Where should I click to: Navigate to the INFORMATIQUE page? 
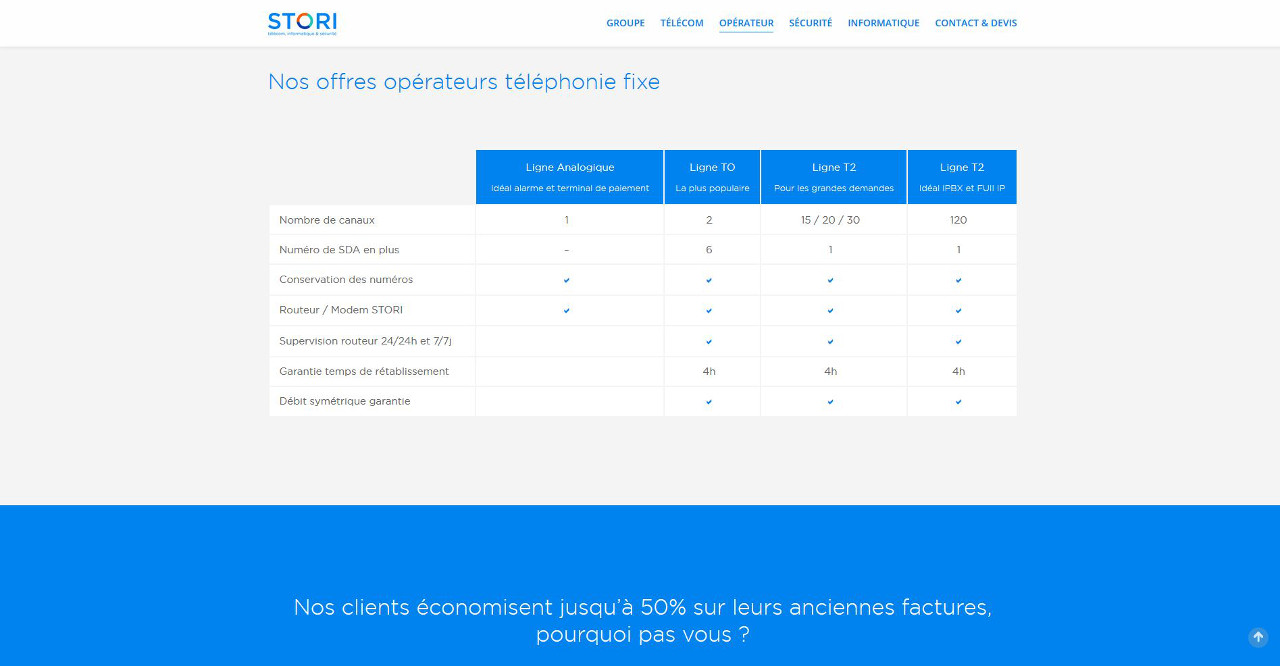(x=883, y=23)
